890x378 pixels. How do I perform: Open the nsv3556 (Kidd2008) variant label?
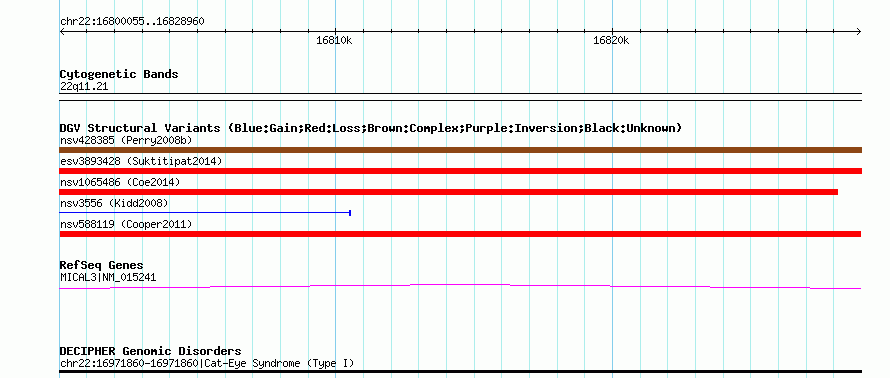[x=114, y=204]
